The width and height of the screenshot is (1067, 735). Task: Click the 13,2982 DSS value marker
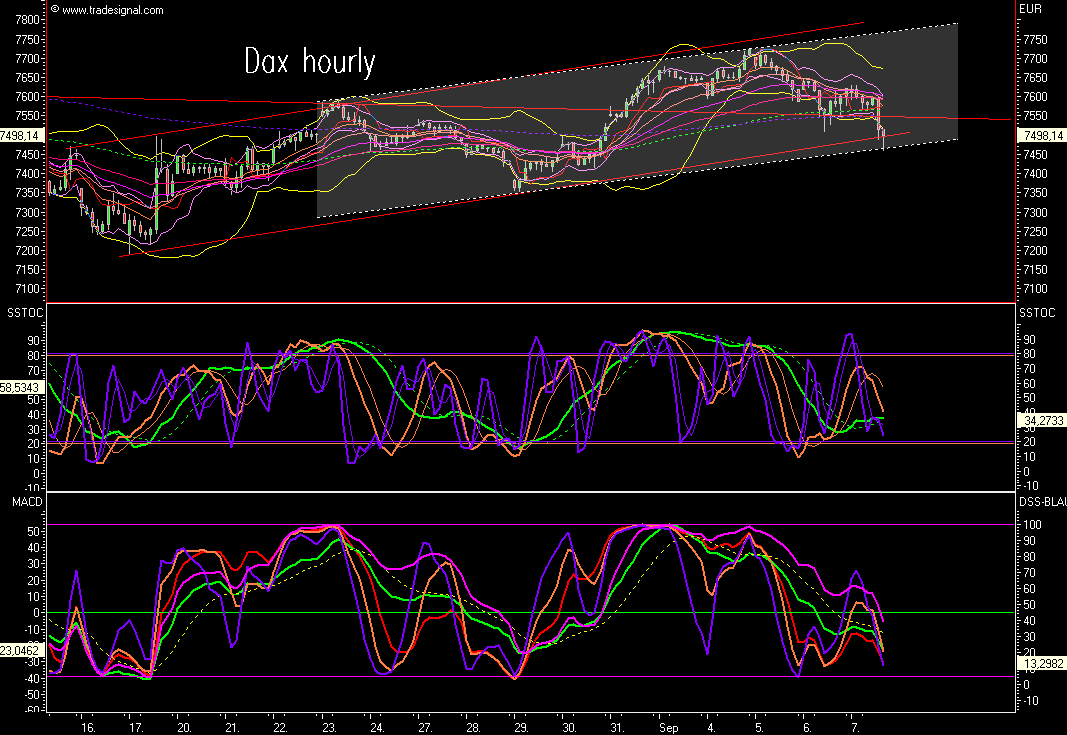(1040, 663)
